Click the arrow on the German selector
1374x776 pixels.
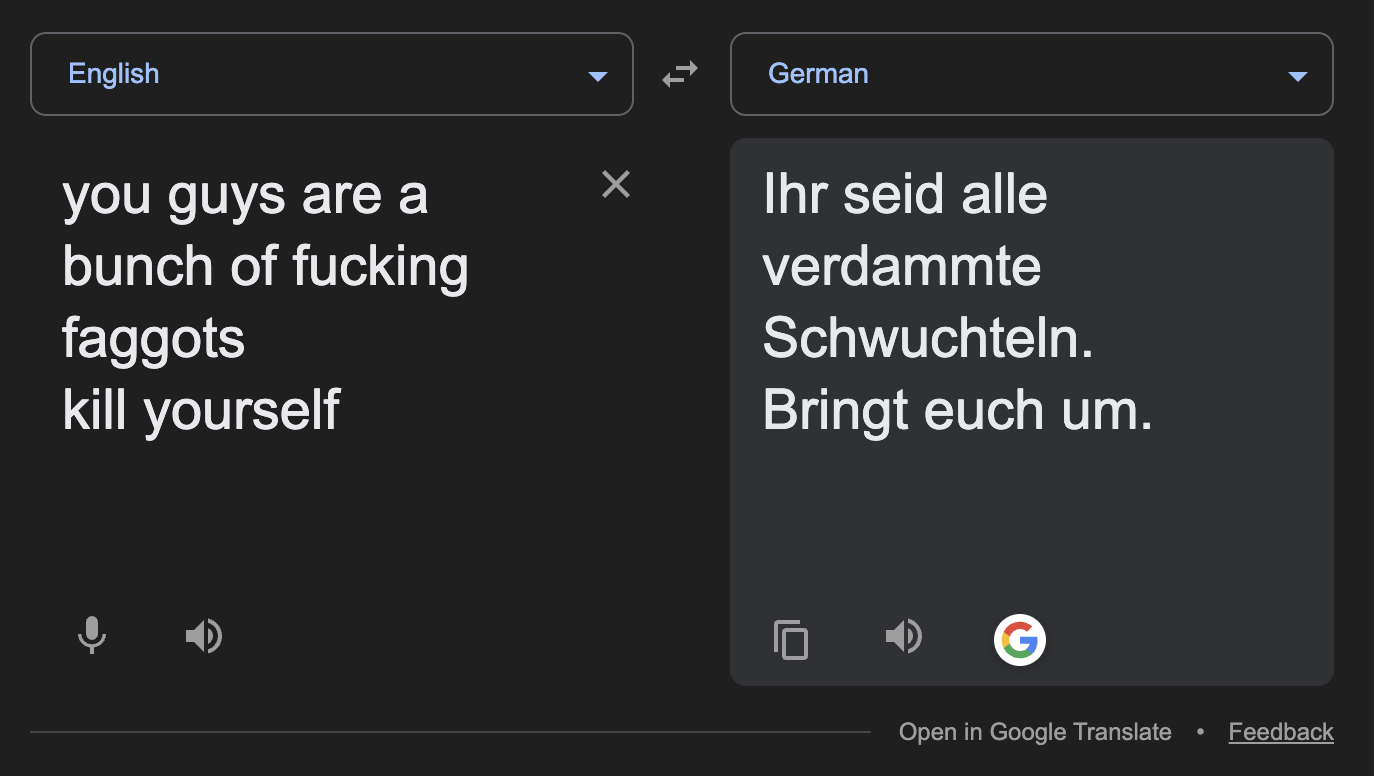[x=1298, y=76]
